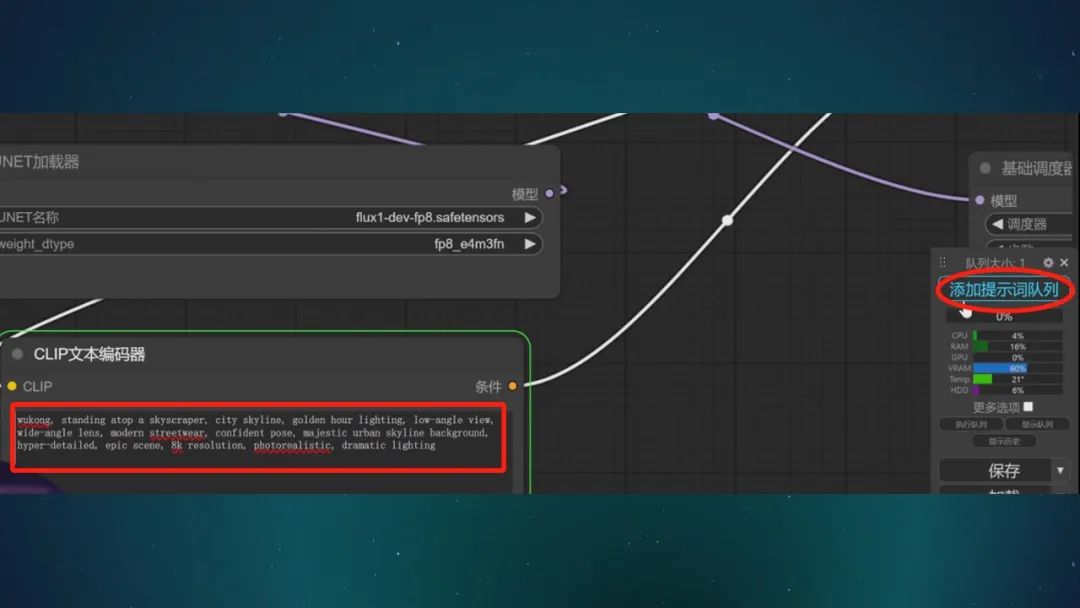Click the orange 条件 output dot
Viewport: 1080px width, 608px height.
click(x=512, y=386)
